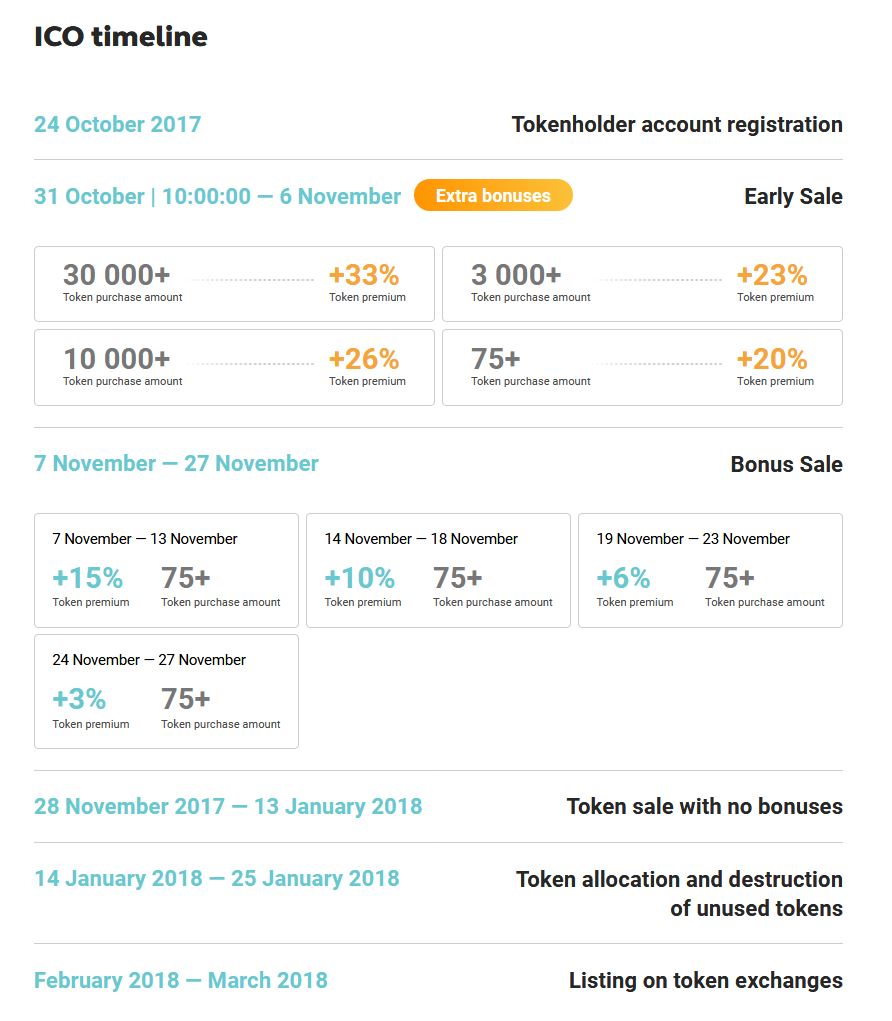Viewport: 892px width, 1021px height.
Task: Open the 14 November – 18 November bonus card
Action: [438, 570]
